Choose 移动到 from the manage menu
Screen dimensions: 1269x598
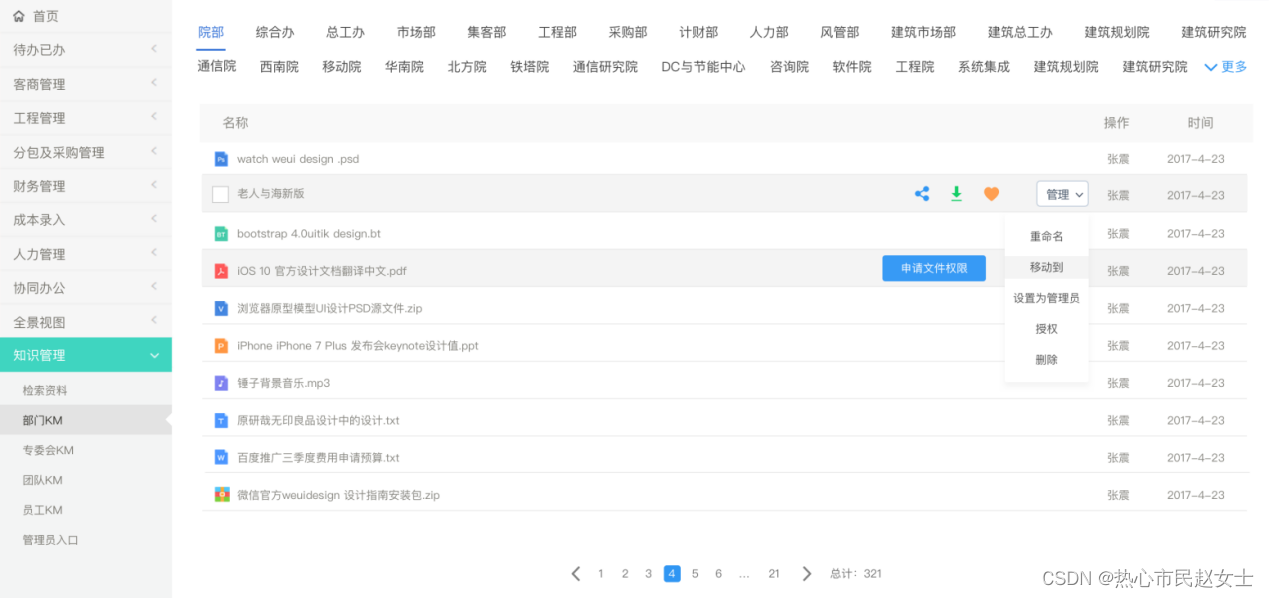1046,267
